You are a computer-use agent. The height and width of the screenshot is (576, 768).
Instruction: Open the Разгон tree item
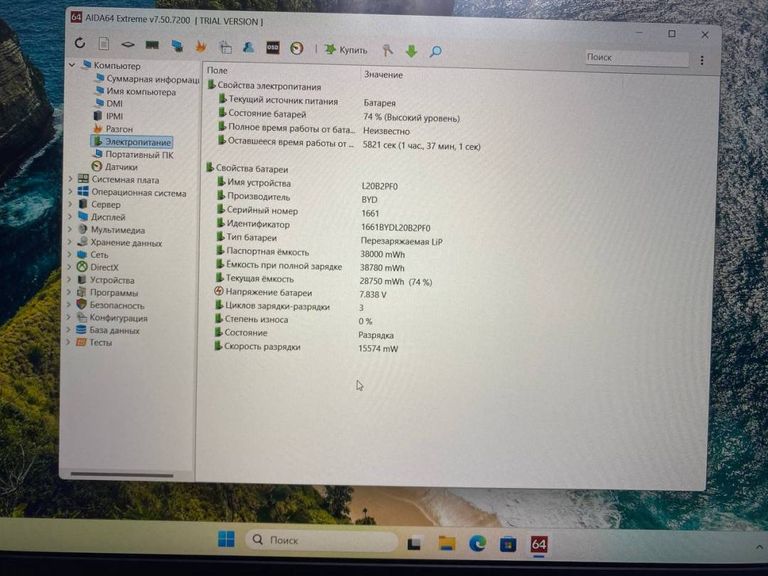(119, 129)
